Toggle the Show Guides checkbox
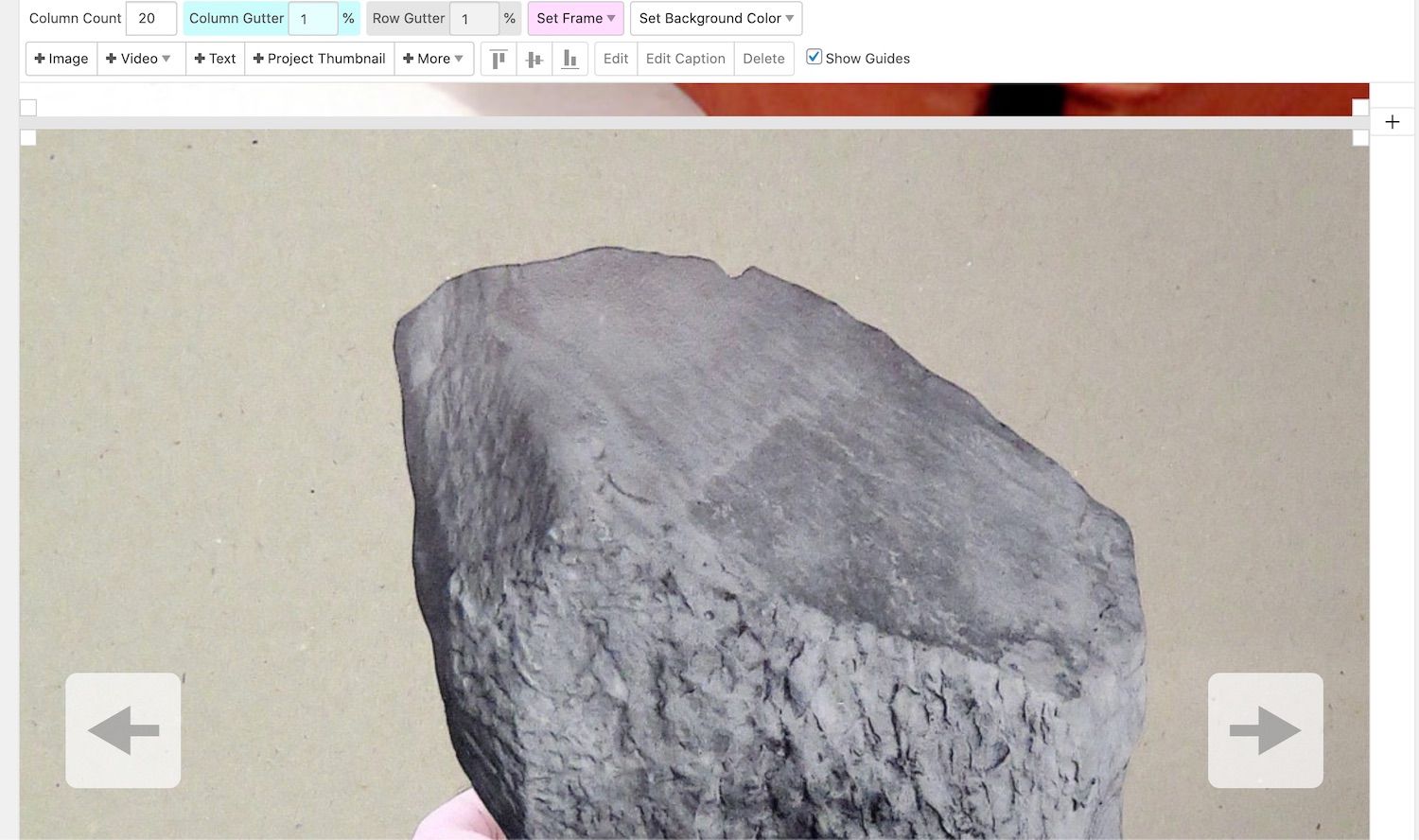The height and width of the screenshot is (840, 1419). tap(814, 57)
